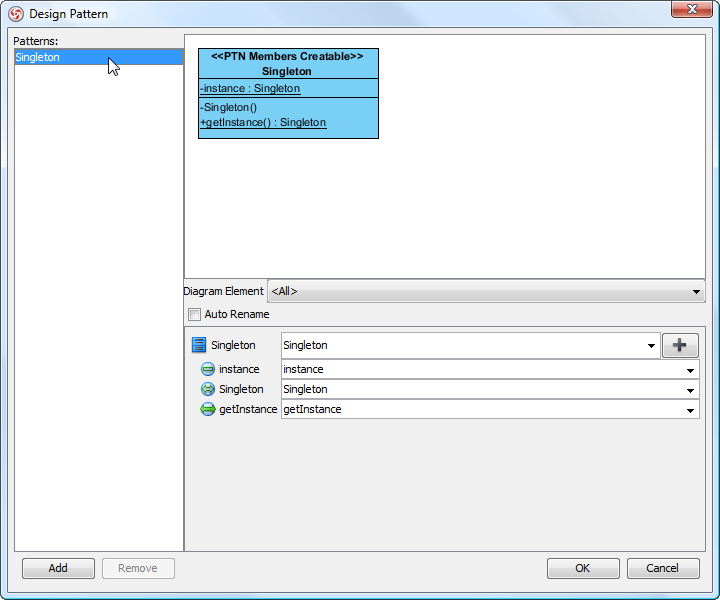This screenshot has height=600, width=720.
Task: Click the getInstance operation icon
Action: coord(208,409)
